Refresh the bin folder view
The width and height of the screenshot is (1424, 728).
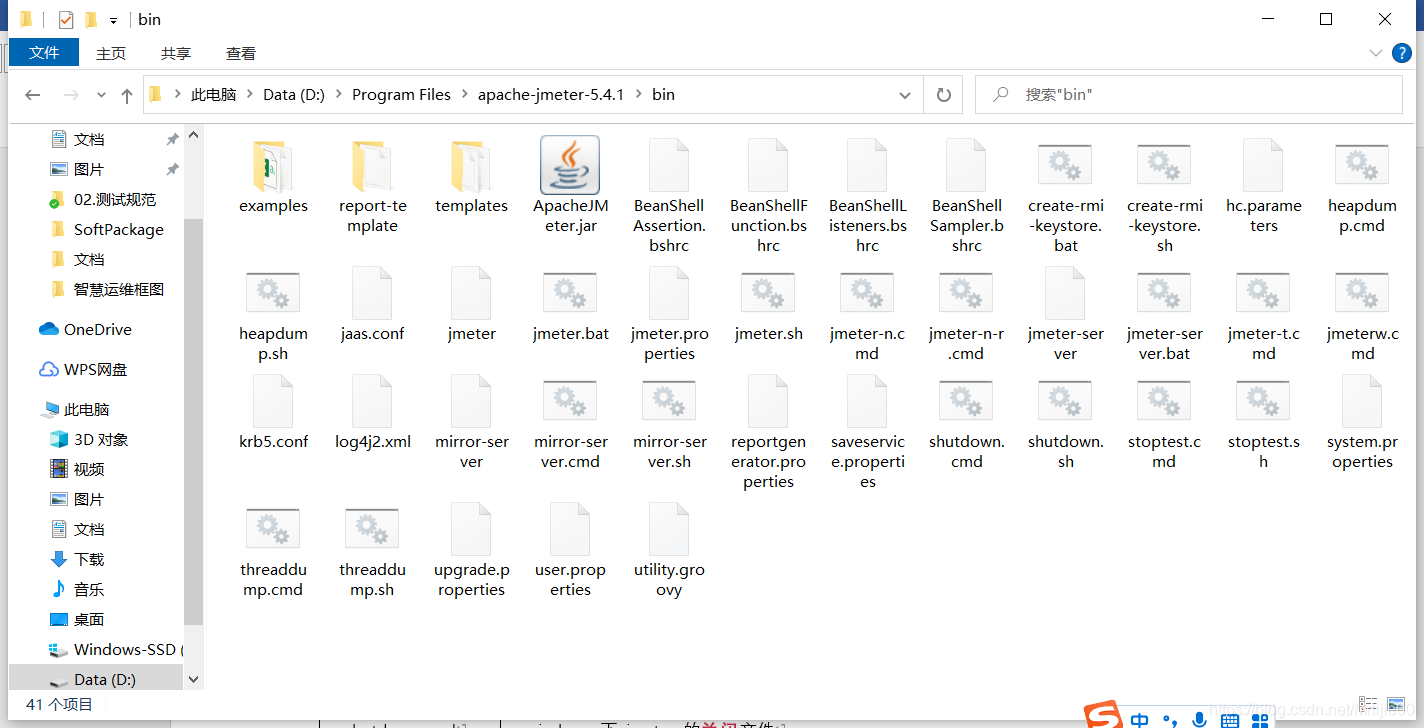[x=943, y=95]
